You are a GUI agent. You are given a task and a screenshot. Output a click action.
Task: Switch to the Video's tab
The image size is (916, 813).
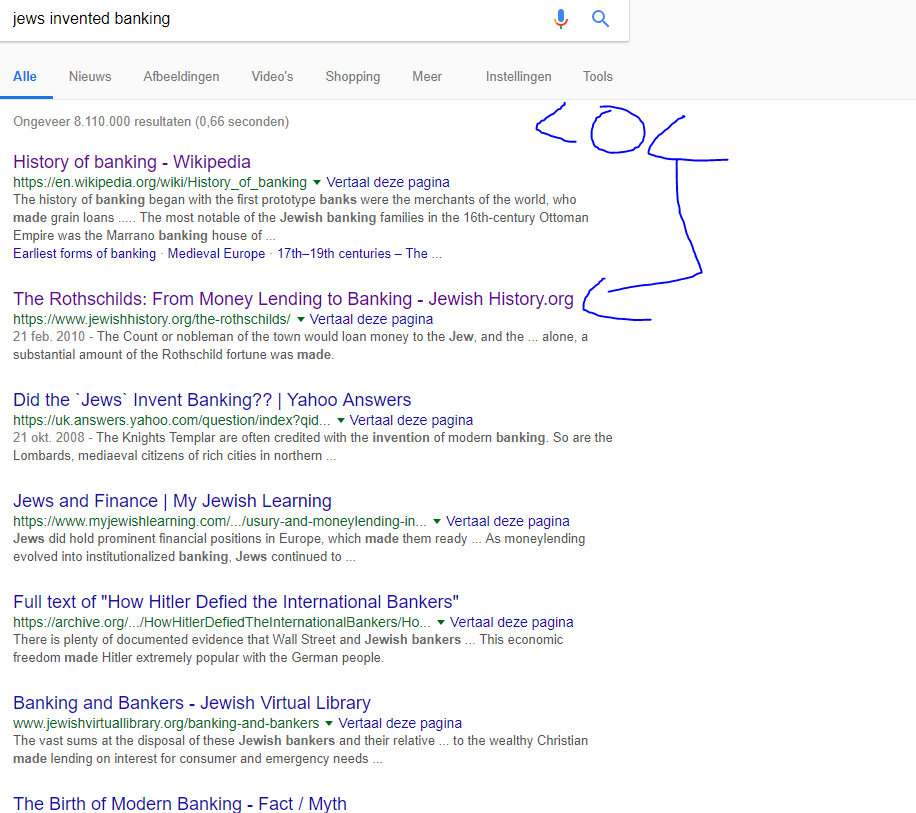click(x=272, y=77)
